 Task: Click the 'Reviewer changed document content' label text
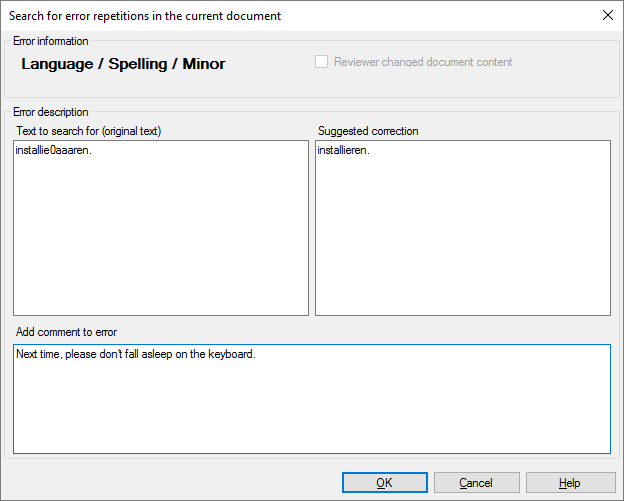423,62
